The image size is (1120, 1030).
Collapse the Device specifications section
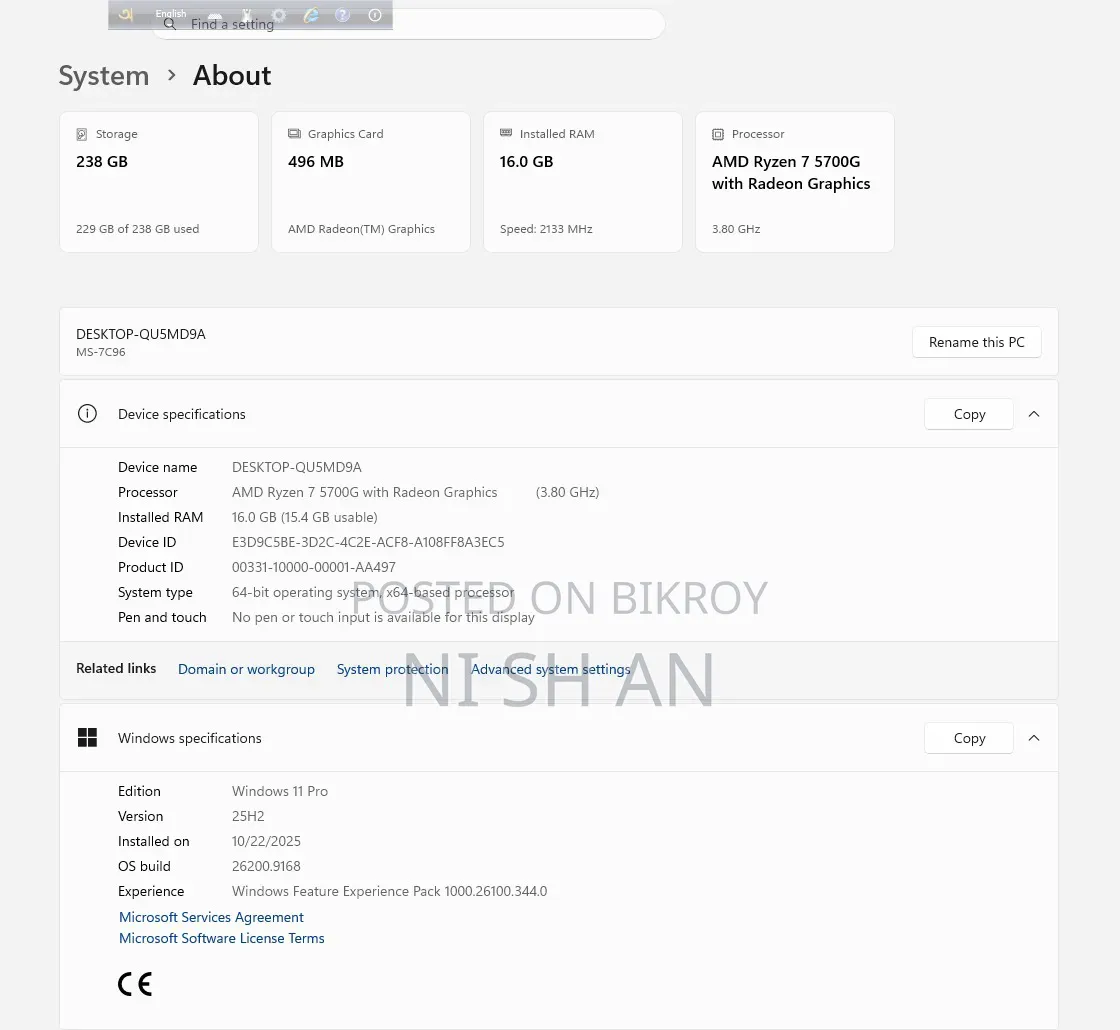[x=1034, y=414]
